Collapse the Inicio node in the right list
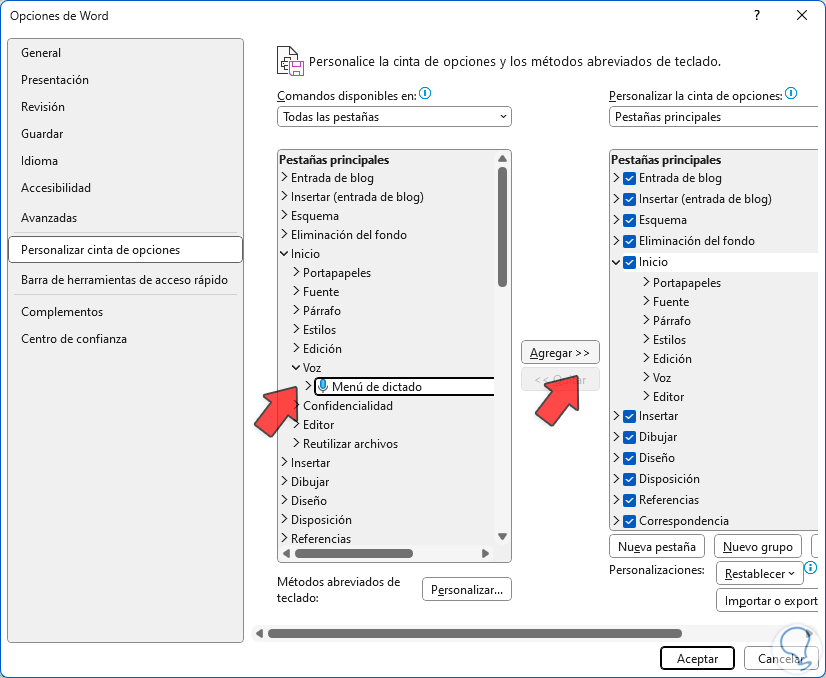The width and height of the screenshot is (826, 678). click(616, 262)
